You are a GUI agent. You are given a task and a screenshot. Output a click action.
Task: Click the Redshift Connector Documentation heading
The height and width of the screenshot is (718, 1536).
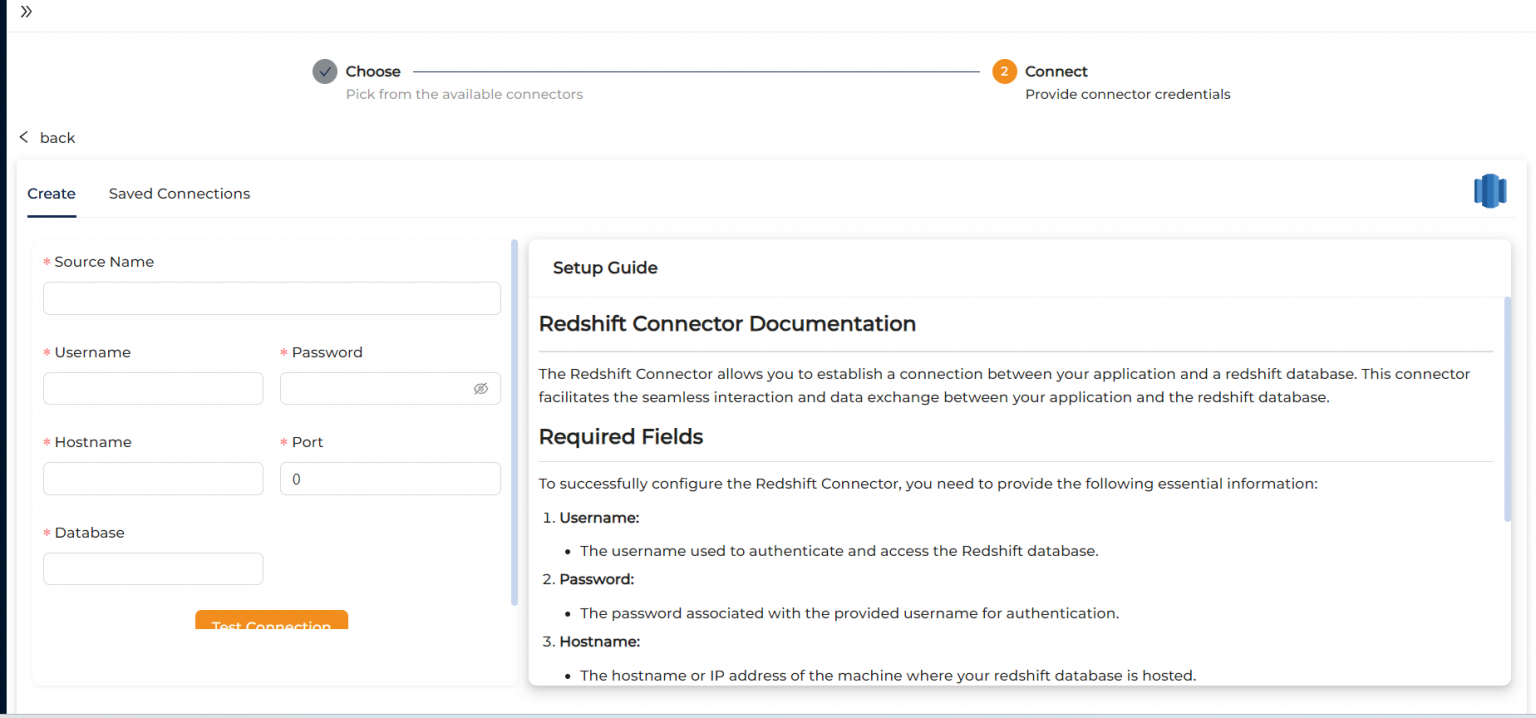click(727, 323)
